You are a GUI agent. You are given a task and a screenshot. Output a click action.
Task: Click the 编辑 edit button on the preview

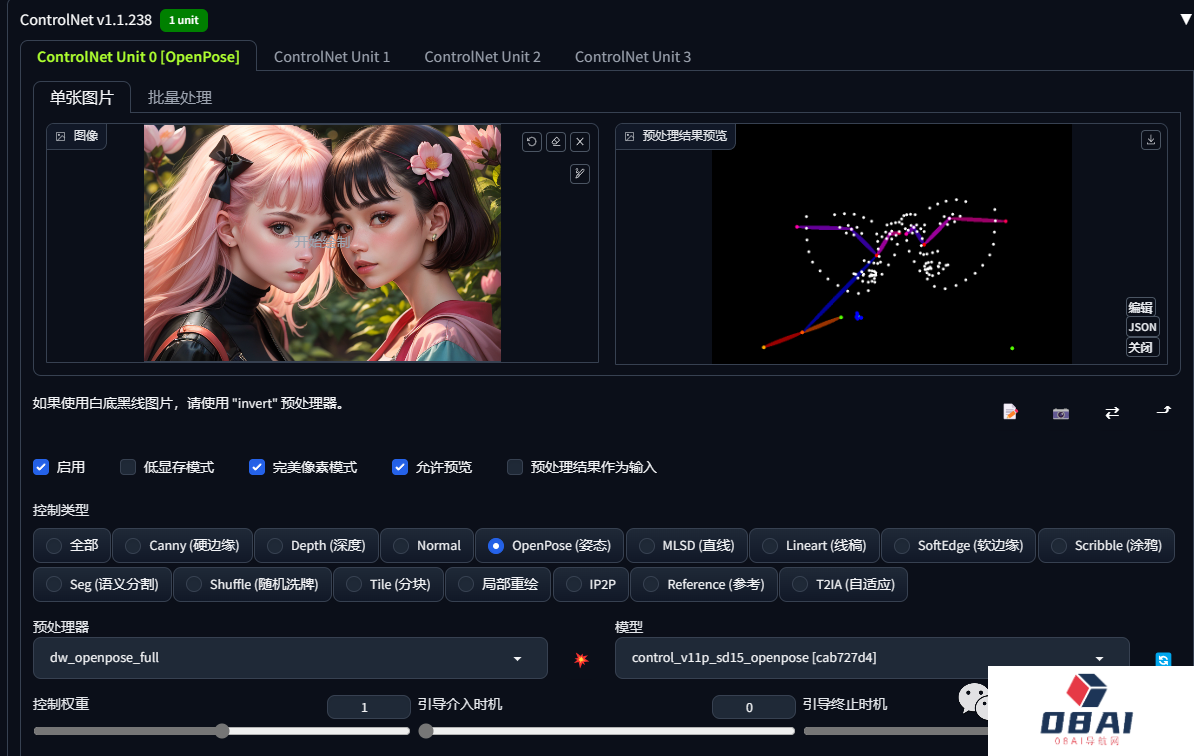click(x=1141, y=308)
